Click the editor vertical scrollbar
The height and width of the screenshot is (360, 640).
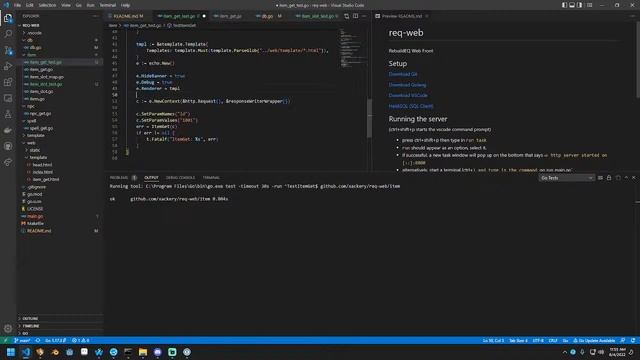coord(370,118)
